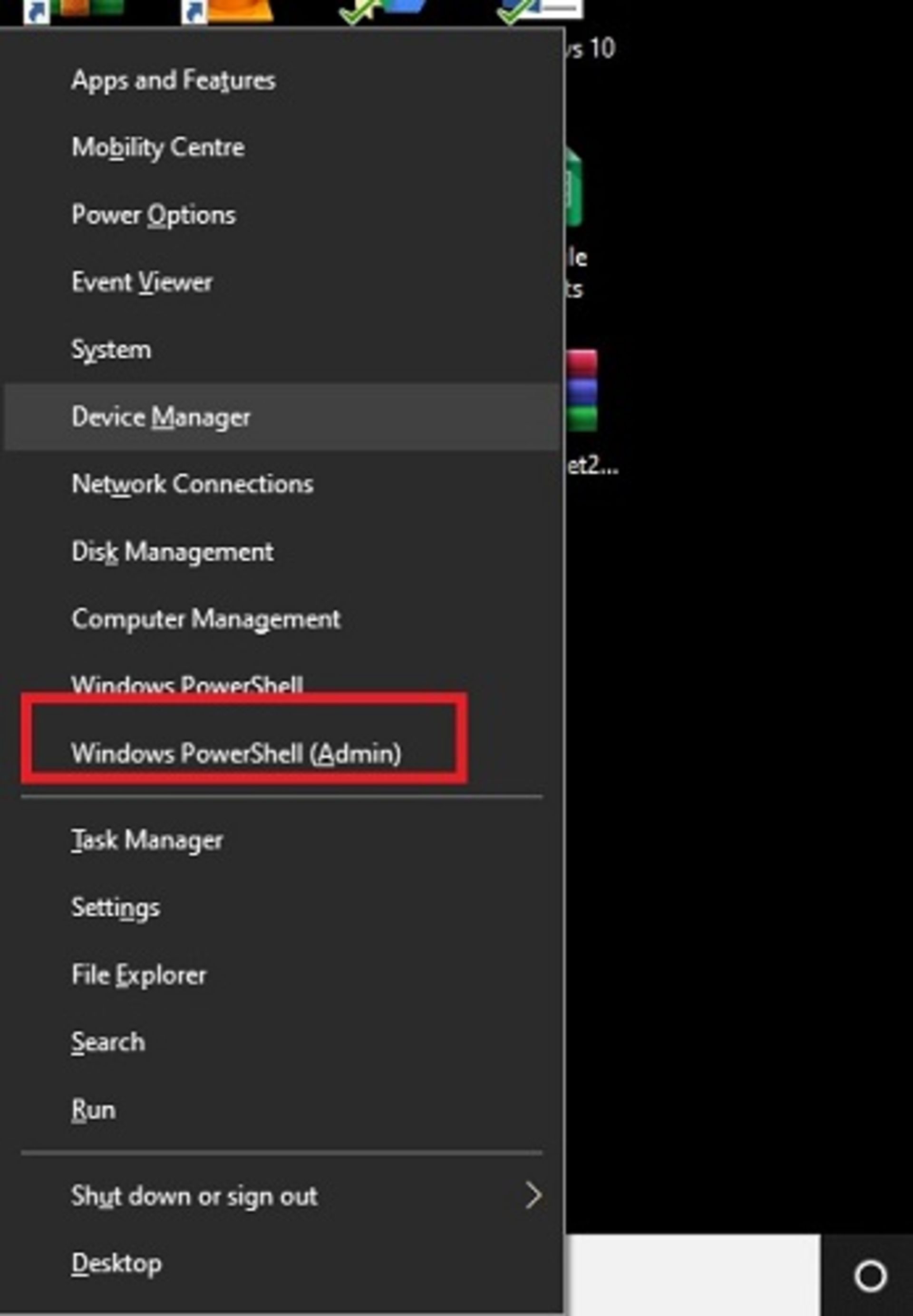This screenshot has width=913, height=1316.
Task: Click the Cortana circle icon on taskbar
Action: coord(870,1277)
